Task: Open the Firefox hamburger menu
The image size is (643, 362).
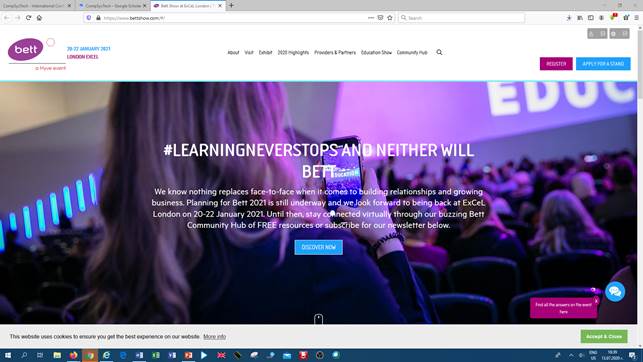Action: (636, 18)
